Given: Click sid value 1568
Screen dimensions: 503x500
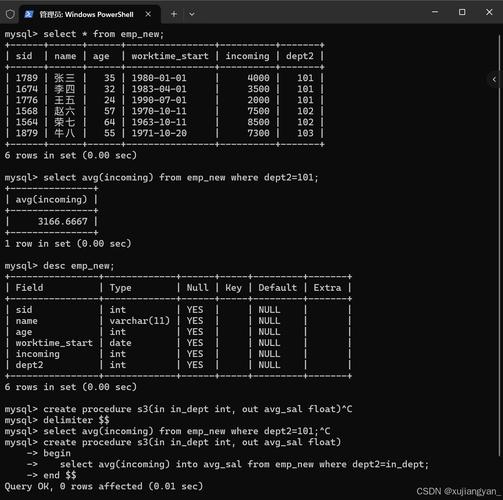Looking at the screenshot, I should (x=27, y=111).
